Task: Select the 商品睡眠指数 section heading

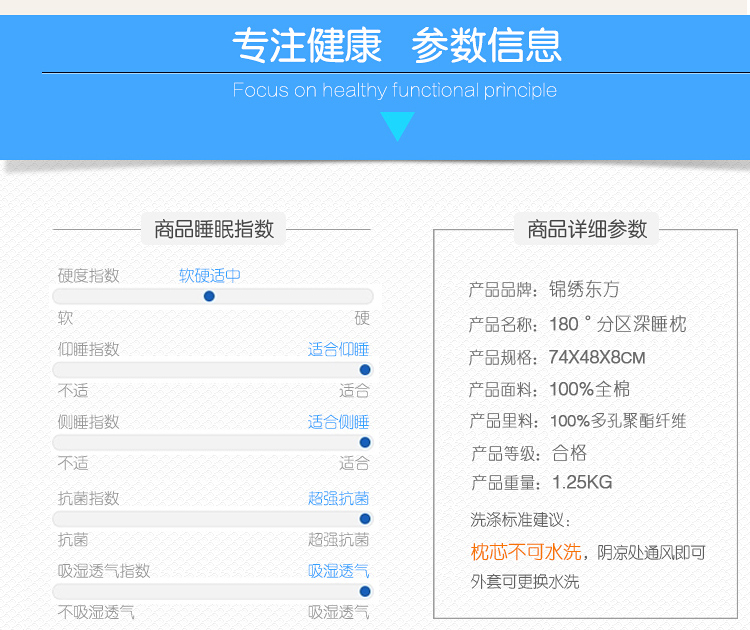Action: (x=214, y=229)
